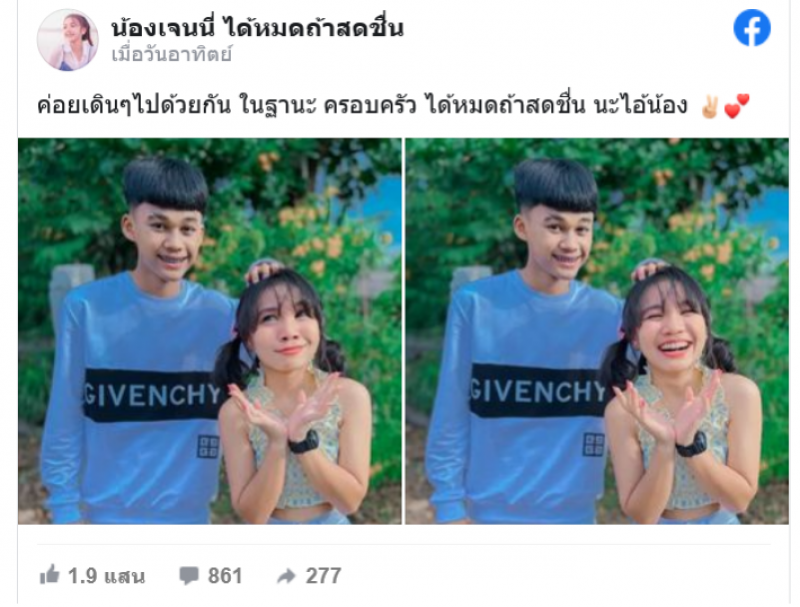The width and height of the screenshot is (800, 607).
Task: Click the GIVENCHY sweater text in right photo
Action: coord(539,391)
